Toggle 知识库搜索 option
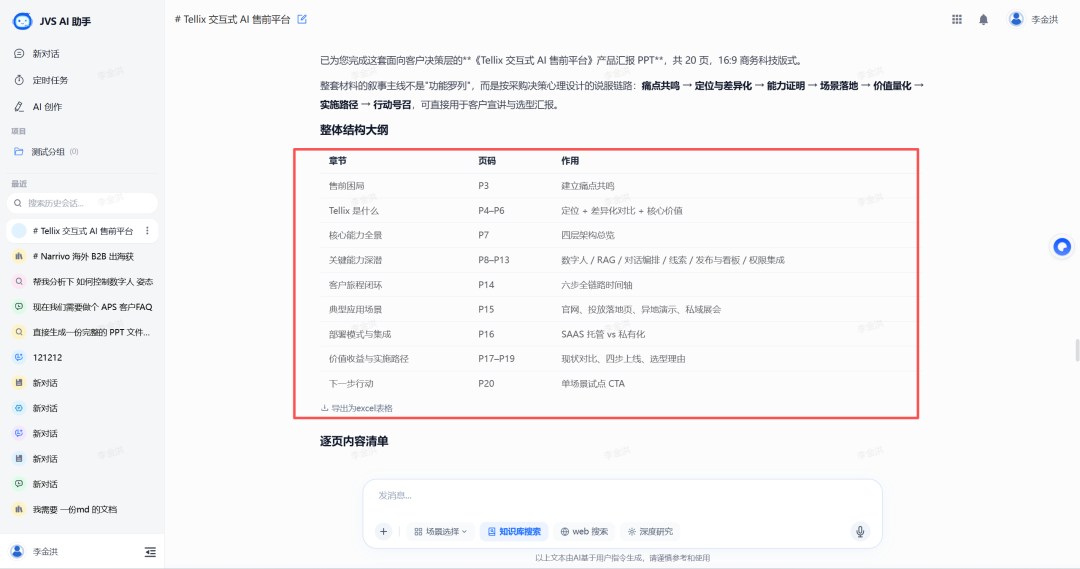 (x=514, y=531)
